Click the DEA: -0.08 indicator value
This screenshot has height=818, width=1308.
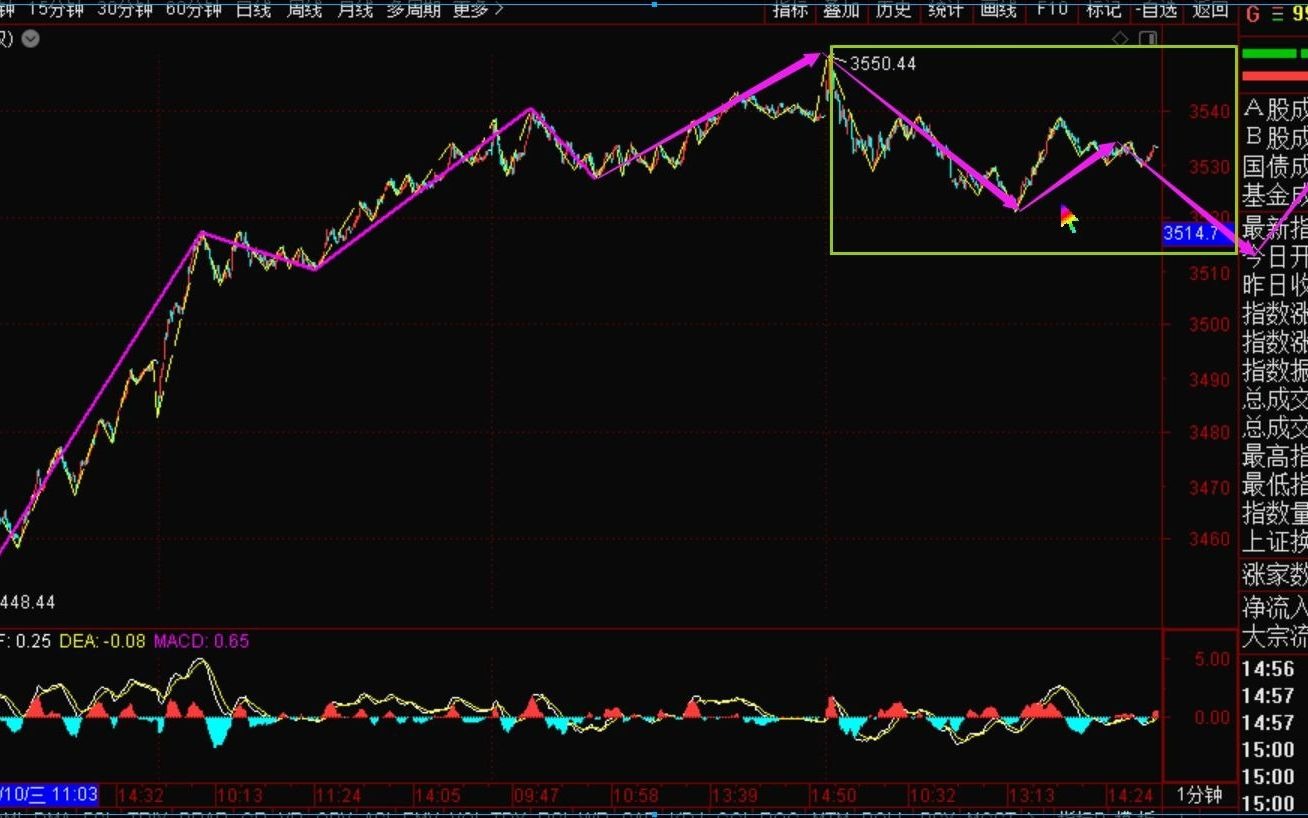click(101, 641)
